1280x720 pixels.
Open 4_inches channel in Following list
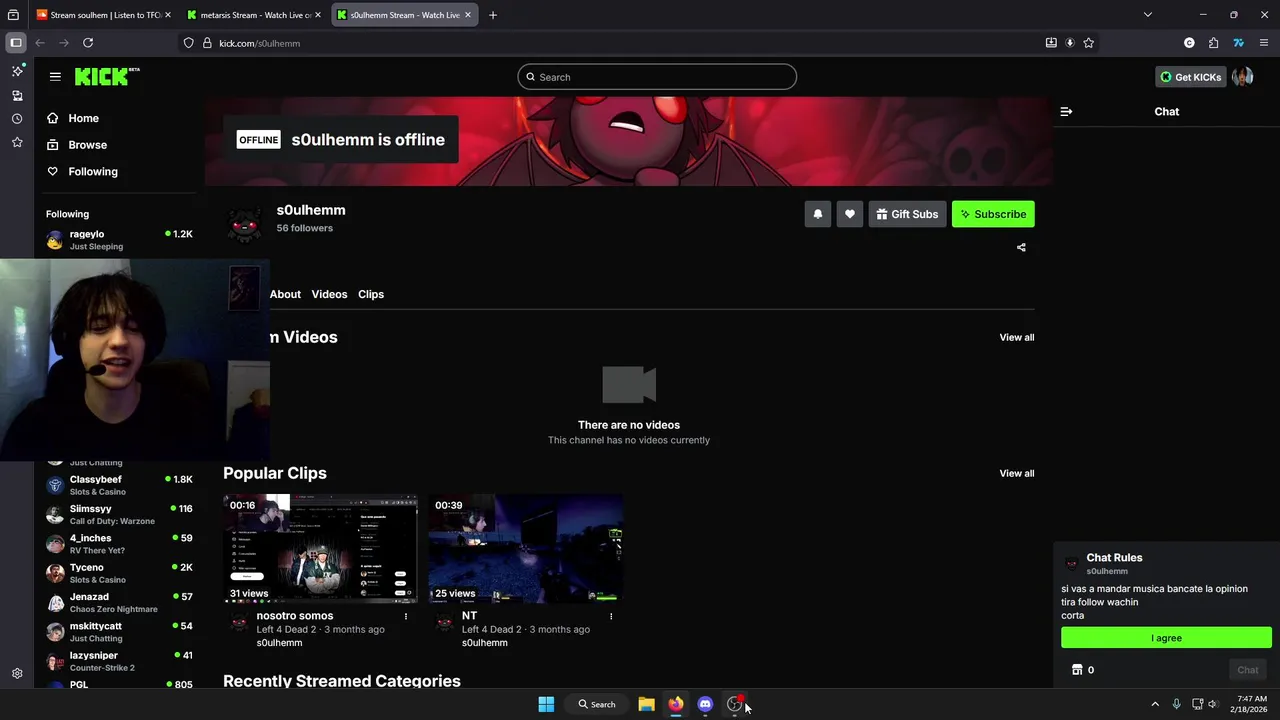[x=119, y=544]
